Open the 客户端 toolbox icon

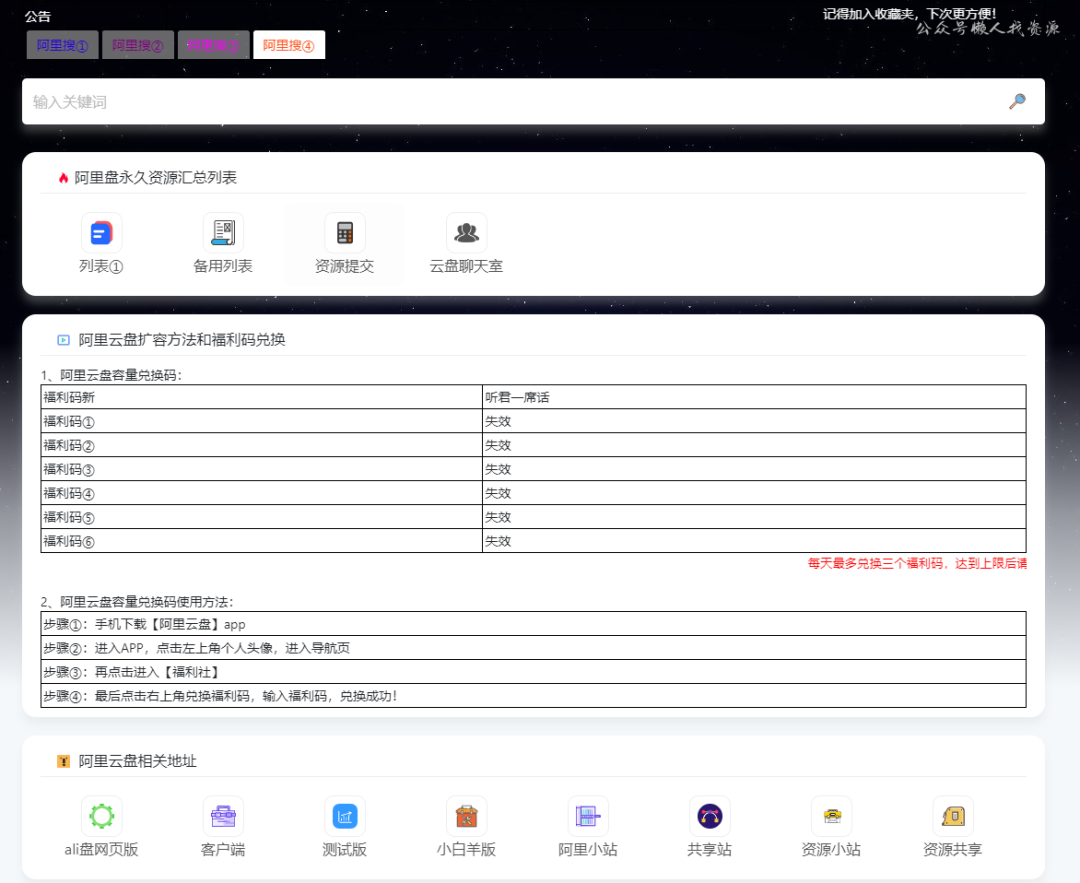point(223,816)
